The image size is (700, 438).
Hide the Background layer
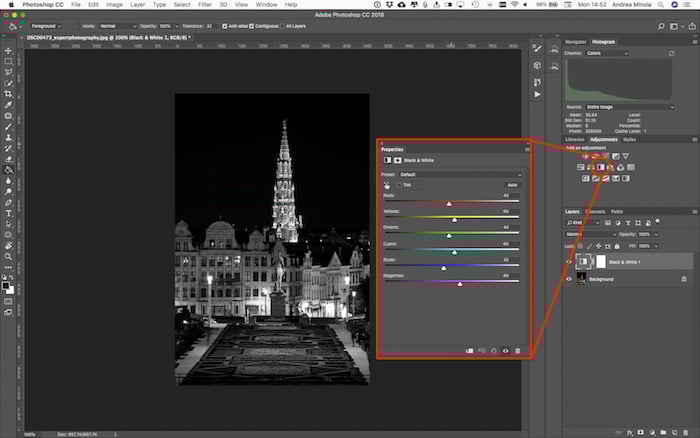coord(569,279)
